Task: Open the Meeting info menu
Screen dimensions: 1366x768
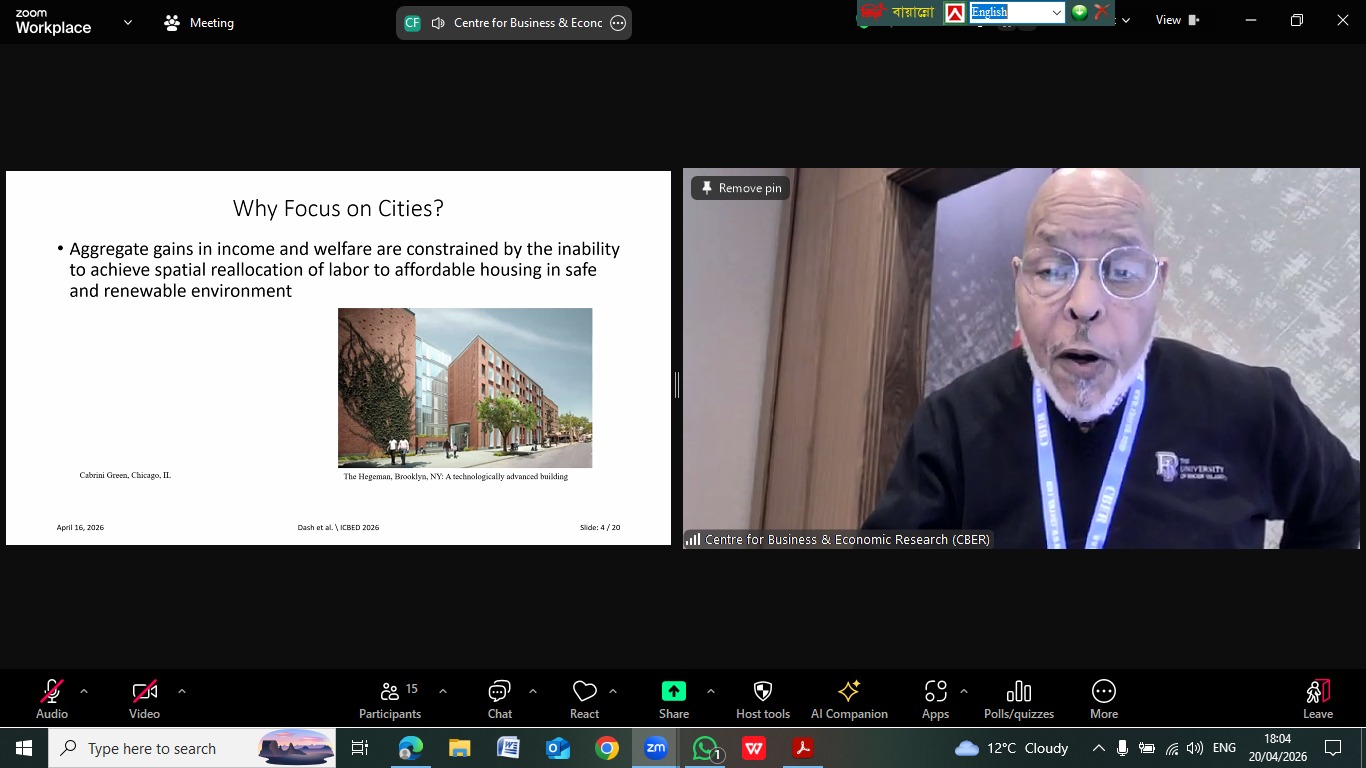Action: [199, 22]
